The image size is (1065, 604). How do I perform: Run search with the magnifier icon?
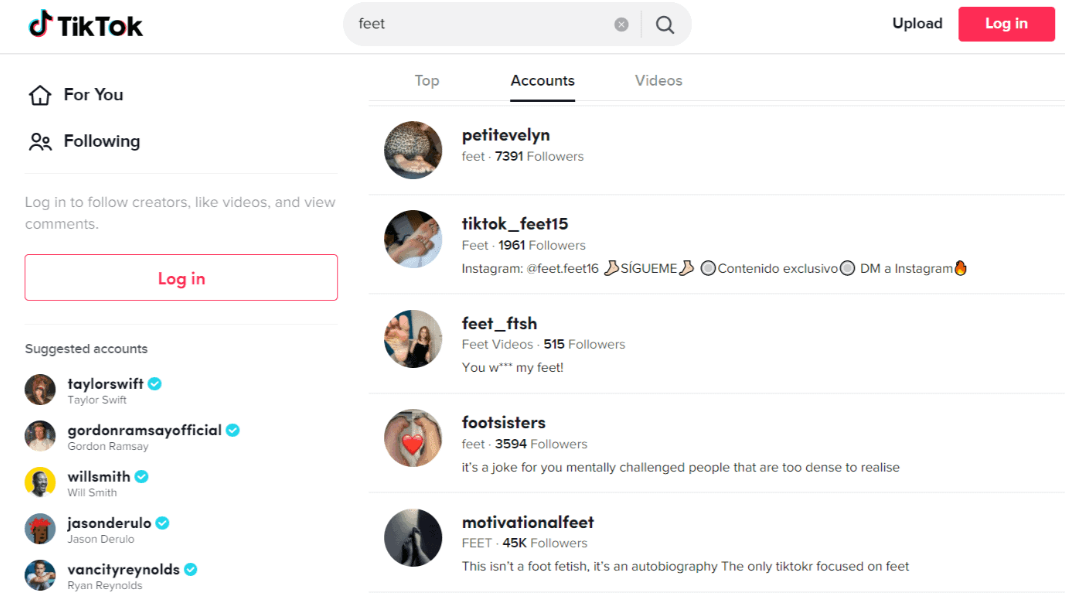pyautogui.click(x=665, y=25)
